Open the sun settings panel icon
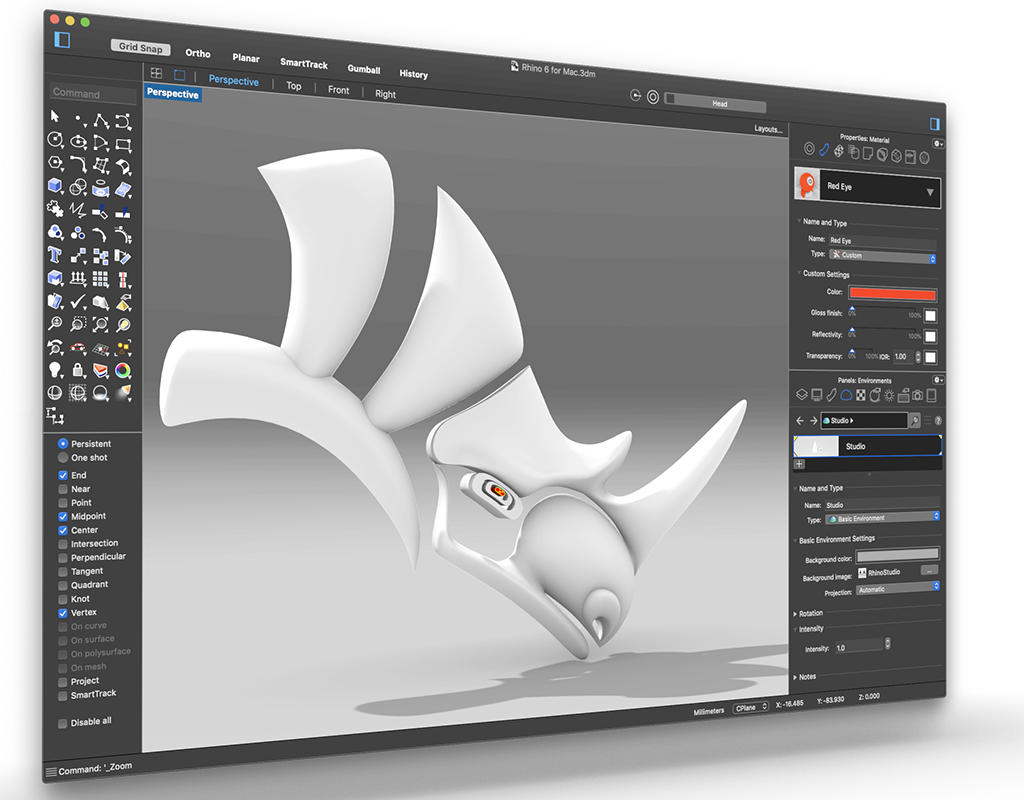 (889, 395)
